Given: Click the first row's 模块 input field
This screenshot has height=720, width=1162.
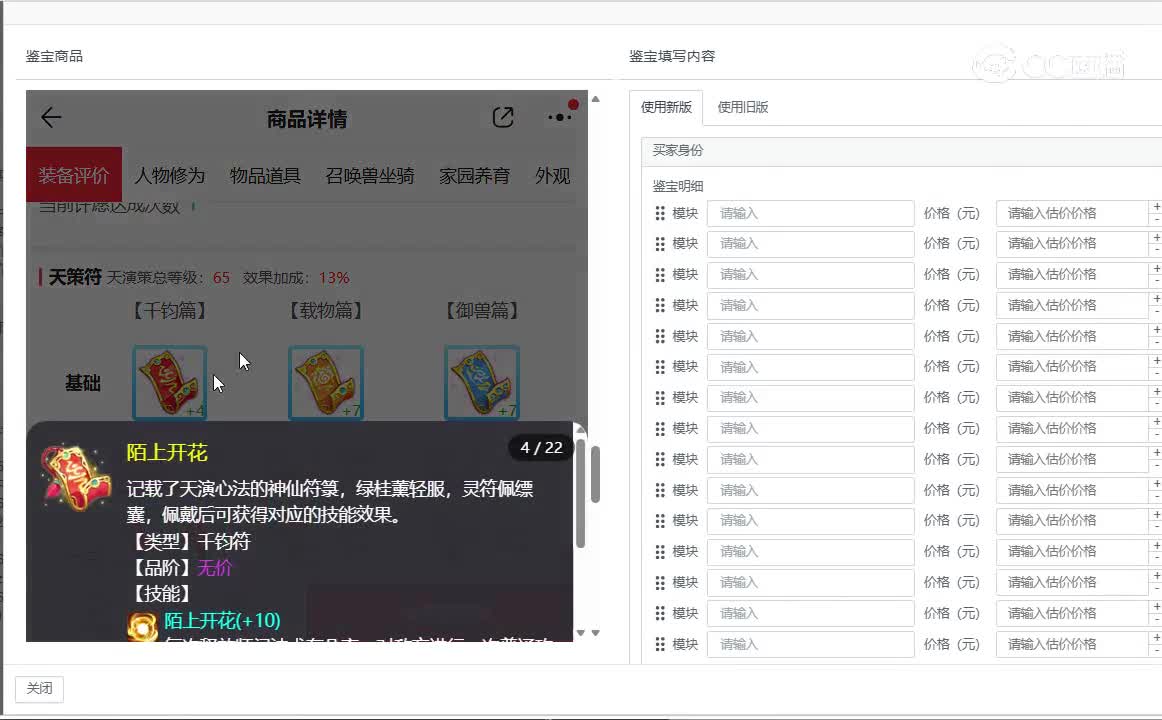Looking at the screenshot, I should (810, 213).
